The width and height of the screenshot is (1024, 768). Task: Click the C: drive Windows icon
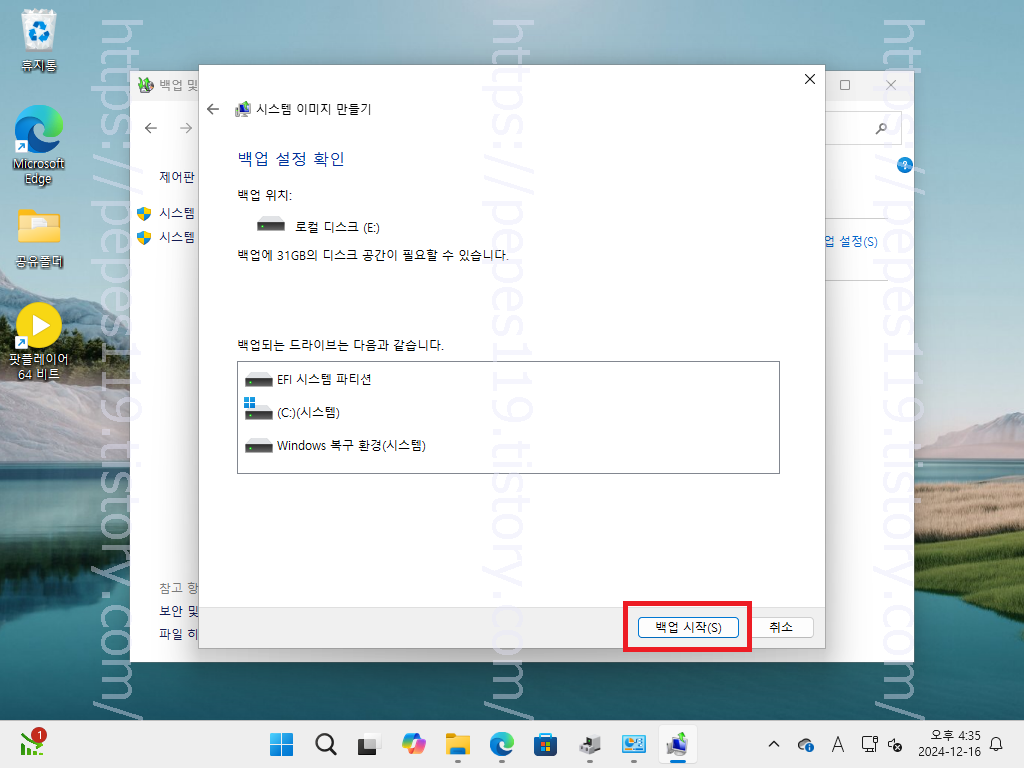point(258,409)
